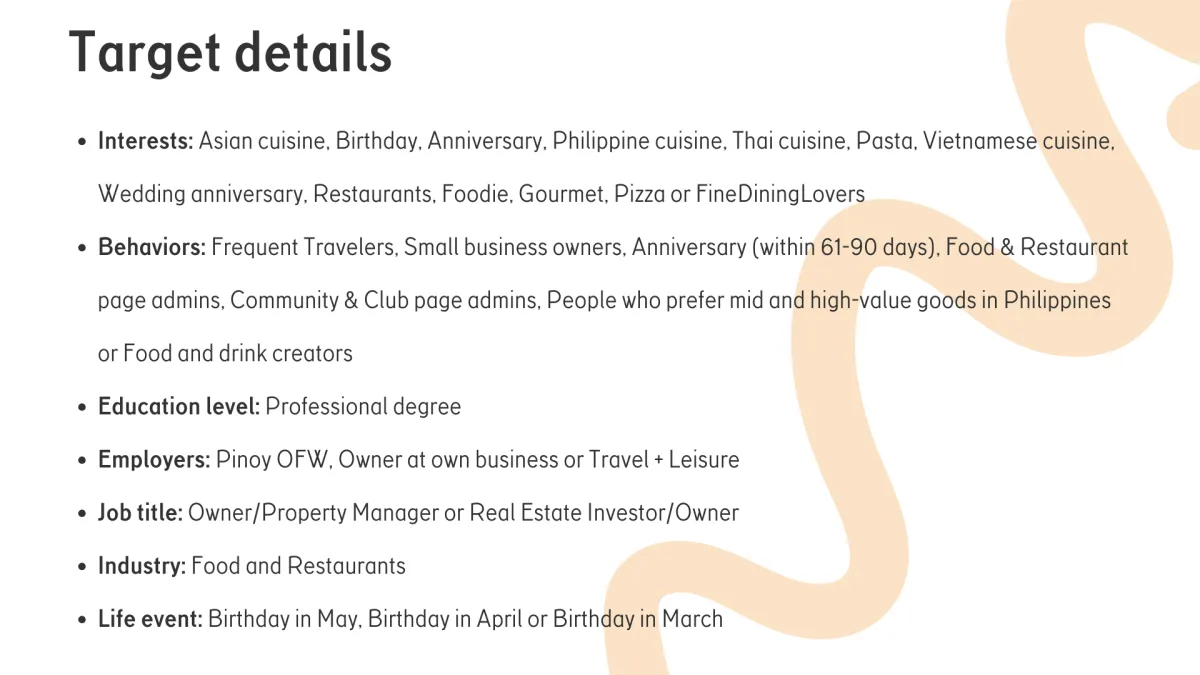This screenshot has width=1200, height=675.
Task: Click the FineDiningLovers text
Action: pyautogui.click(x=780, y=194)
